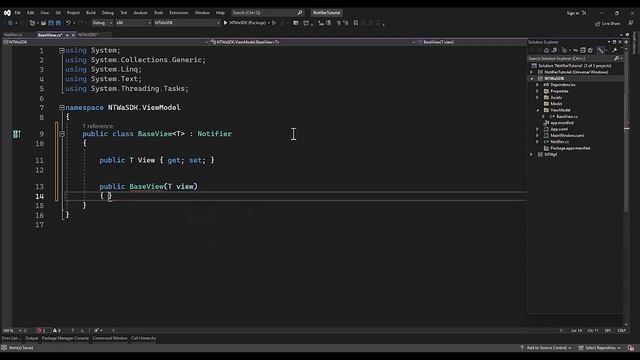Click the Home icon in Solution Explorer

pyautogui.click(x=546, y=50)
